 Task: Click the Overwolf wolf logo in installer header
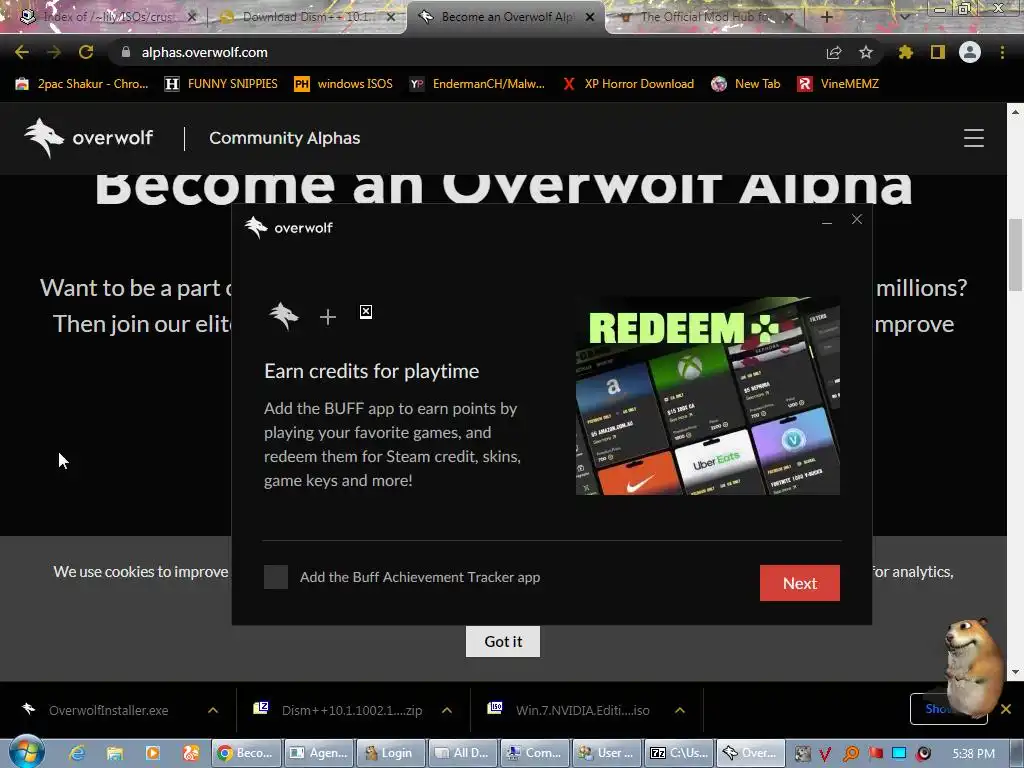[x=256, y=227]
